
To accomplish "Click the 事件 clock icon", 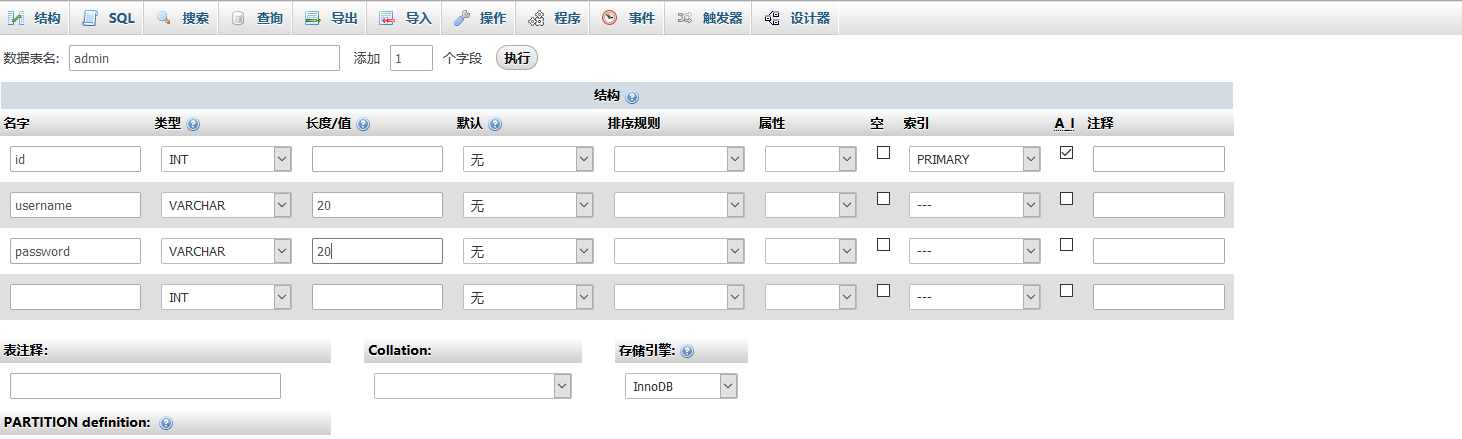I will coord(610,18).
